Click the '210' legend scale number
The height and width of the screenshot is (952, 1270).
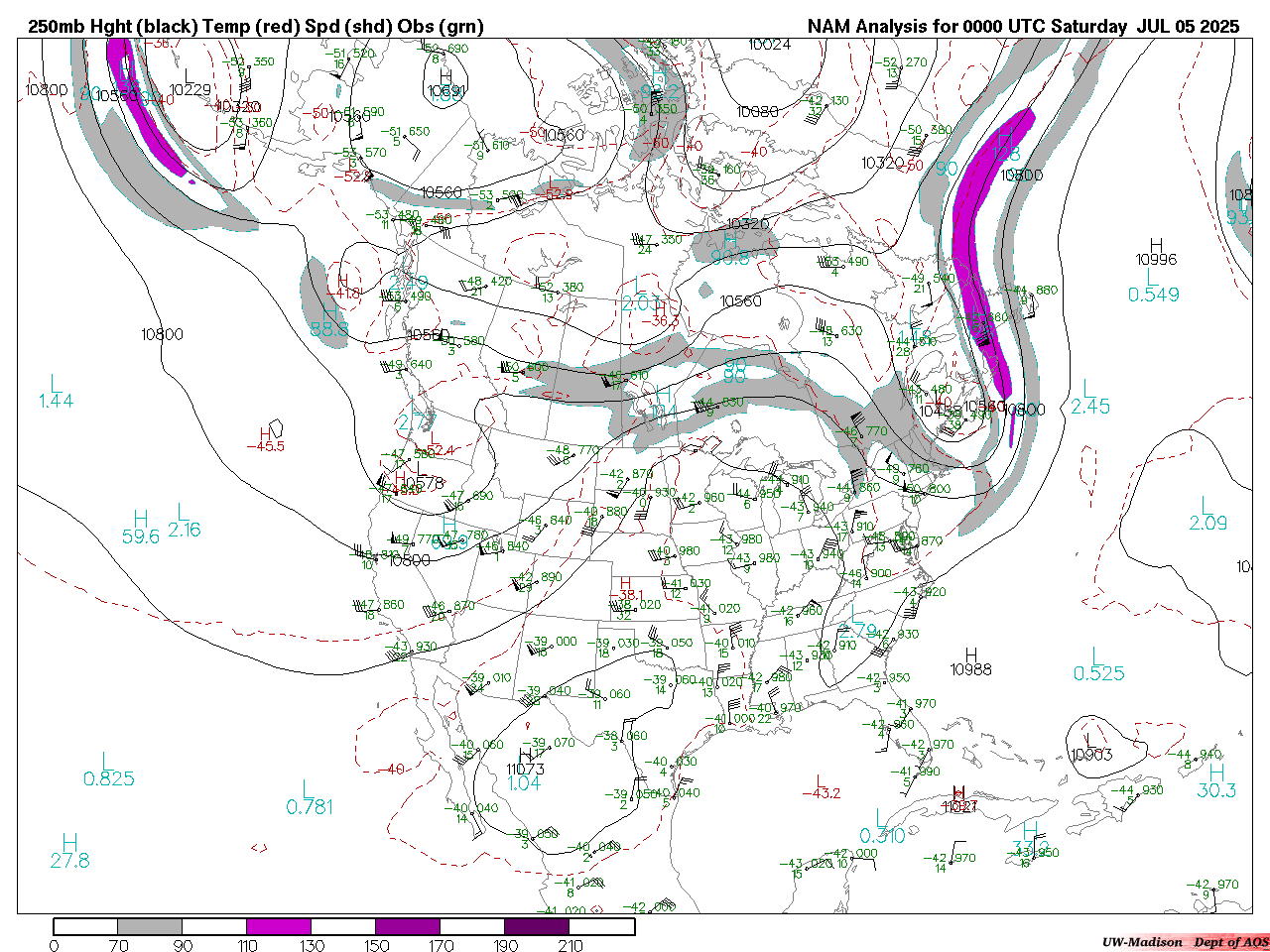point(571,945)
